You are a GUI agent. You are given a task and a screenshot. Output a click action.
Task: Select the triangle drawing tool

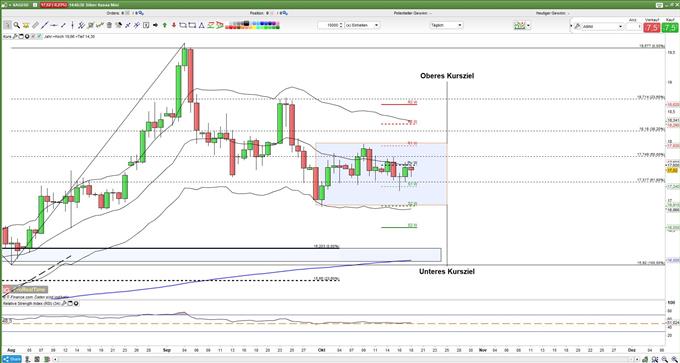[202, 25]
